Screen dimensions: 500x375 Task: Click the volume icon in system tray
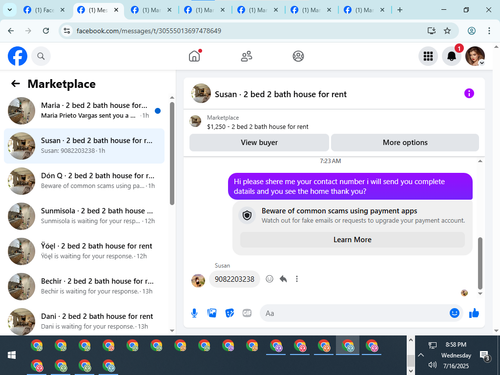click(x=432, y=365)
